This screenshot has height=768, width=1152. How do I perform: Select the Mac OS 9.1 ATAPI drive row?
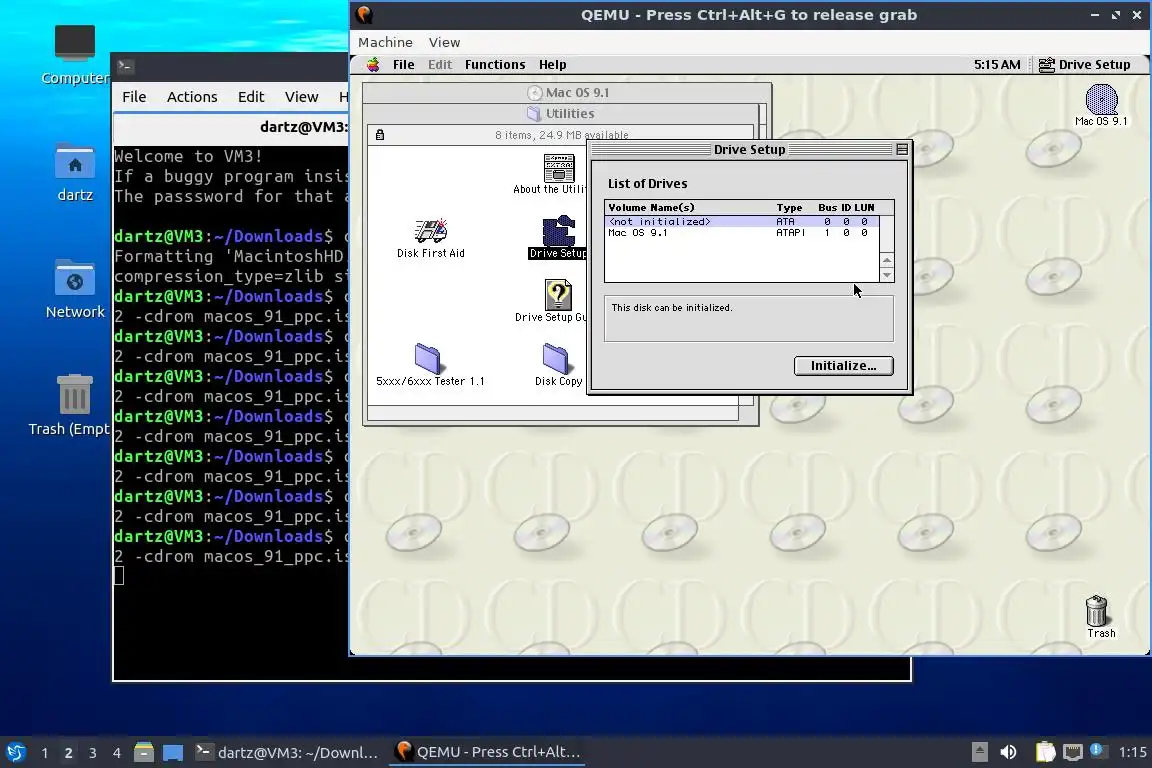pyautogui.click(x=741, y=233)
